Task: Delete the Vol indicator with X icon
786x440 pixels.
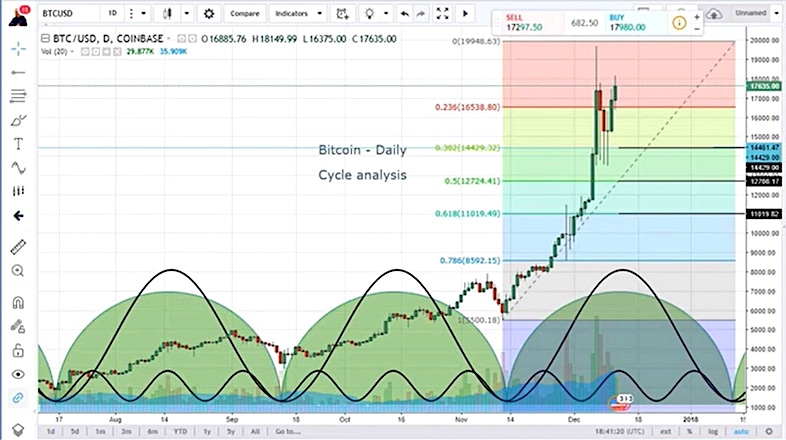Action: (x=117, y=52)
